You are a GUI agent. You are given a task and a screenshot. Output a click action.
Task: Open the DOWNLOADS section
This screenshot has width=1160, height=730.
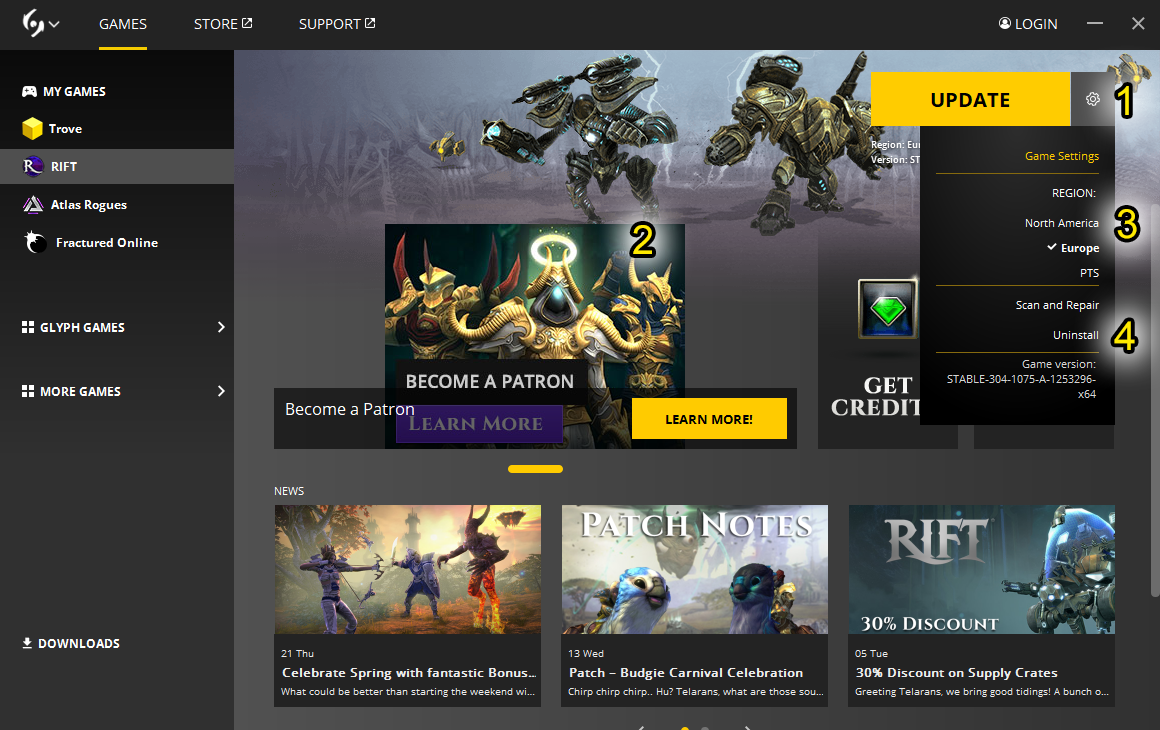coord(78,643)
